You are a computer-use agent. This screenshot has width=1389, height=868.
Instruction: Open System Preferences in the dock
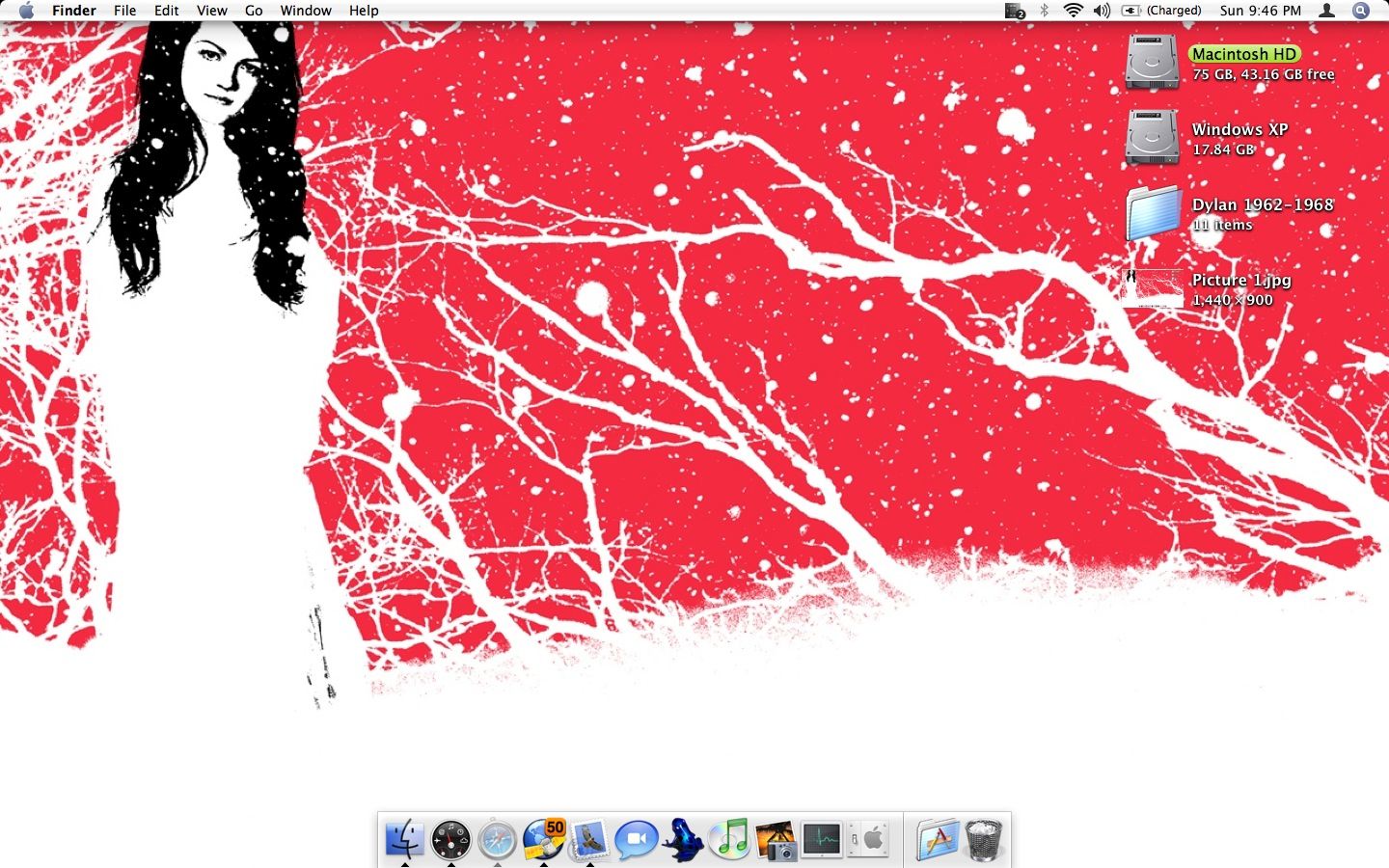(x=869, y=840)
